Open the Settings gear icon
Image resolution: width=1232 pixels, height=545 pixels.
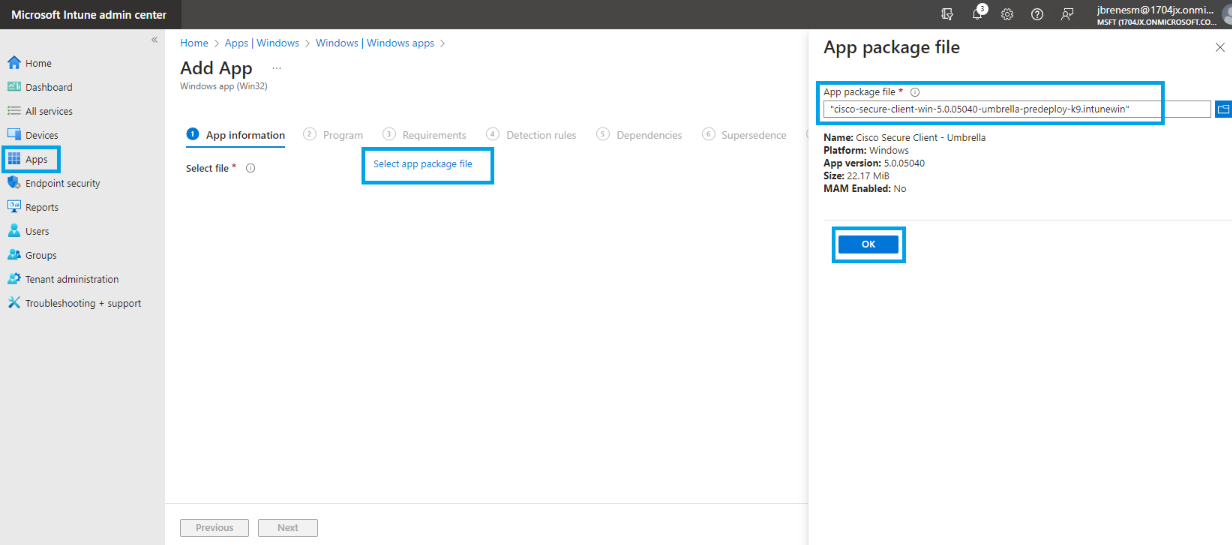(x=1007, y=14)
